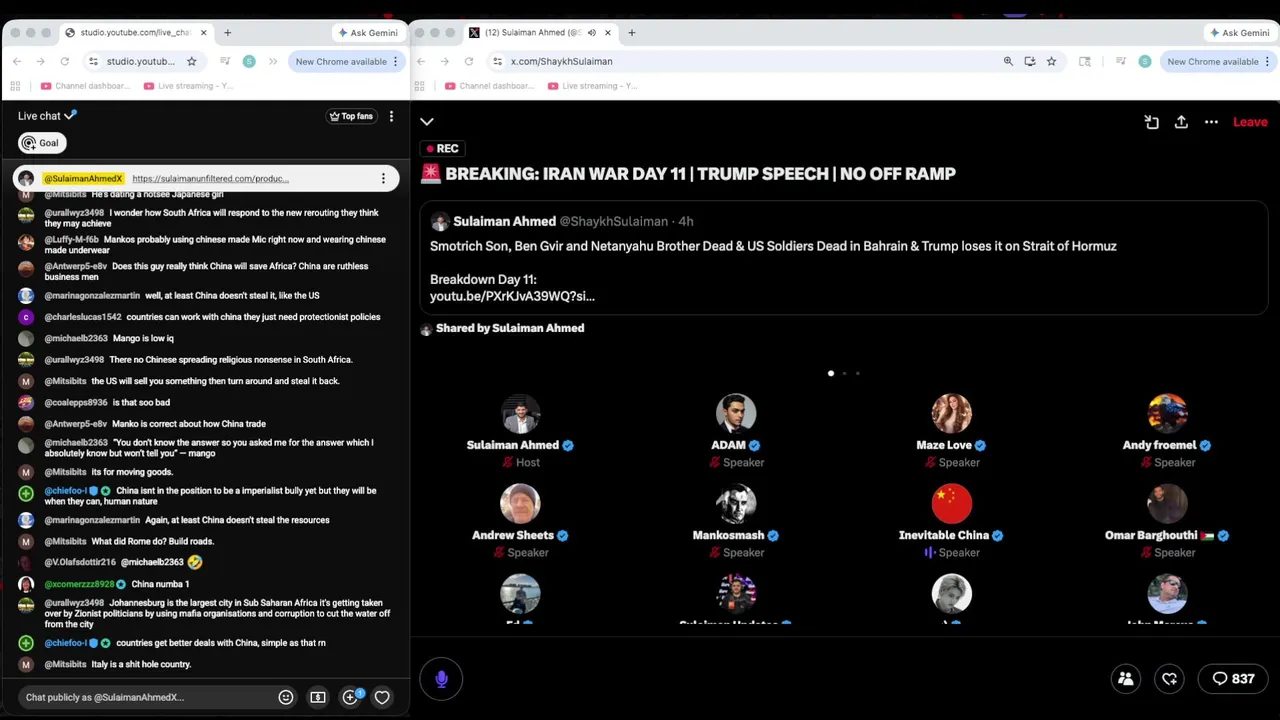This screenshot has width=1280, height=720.
Task: Click the heart reaction icon in the Space
Action: click(x=1170, y=679)
